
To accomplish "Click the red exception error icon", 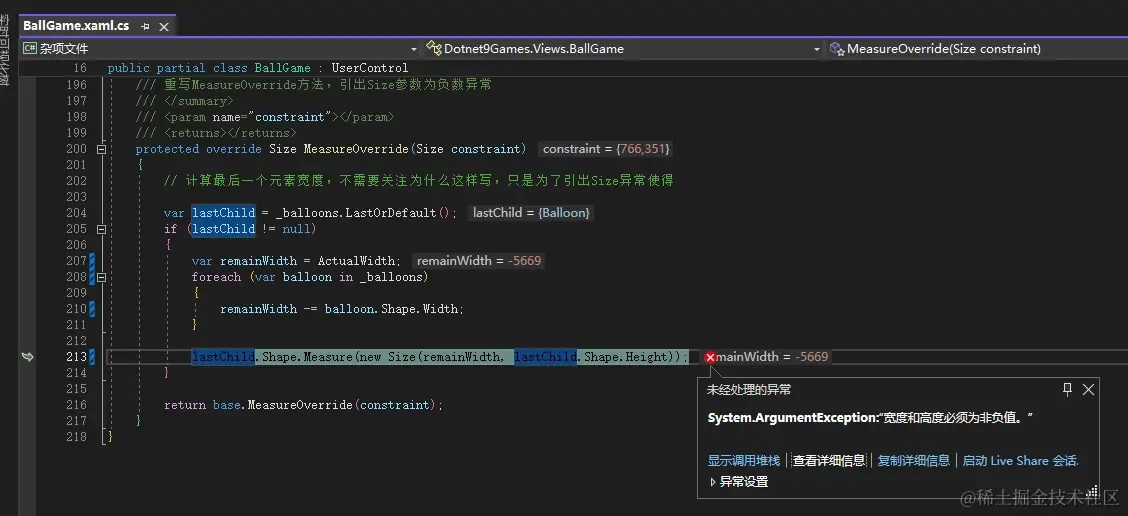I will 710,357.
